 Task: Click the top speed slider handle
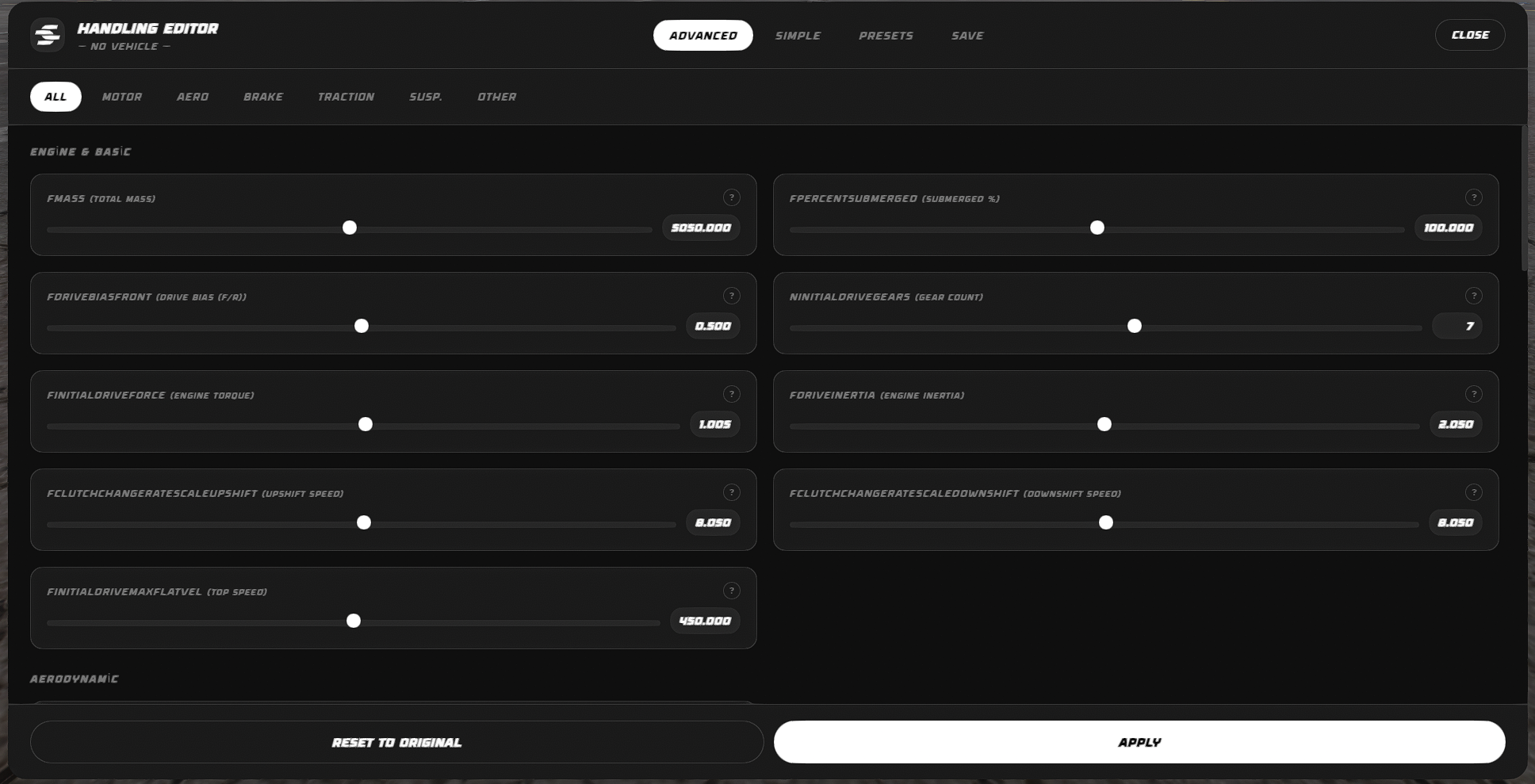click(354, 621)
